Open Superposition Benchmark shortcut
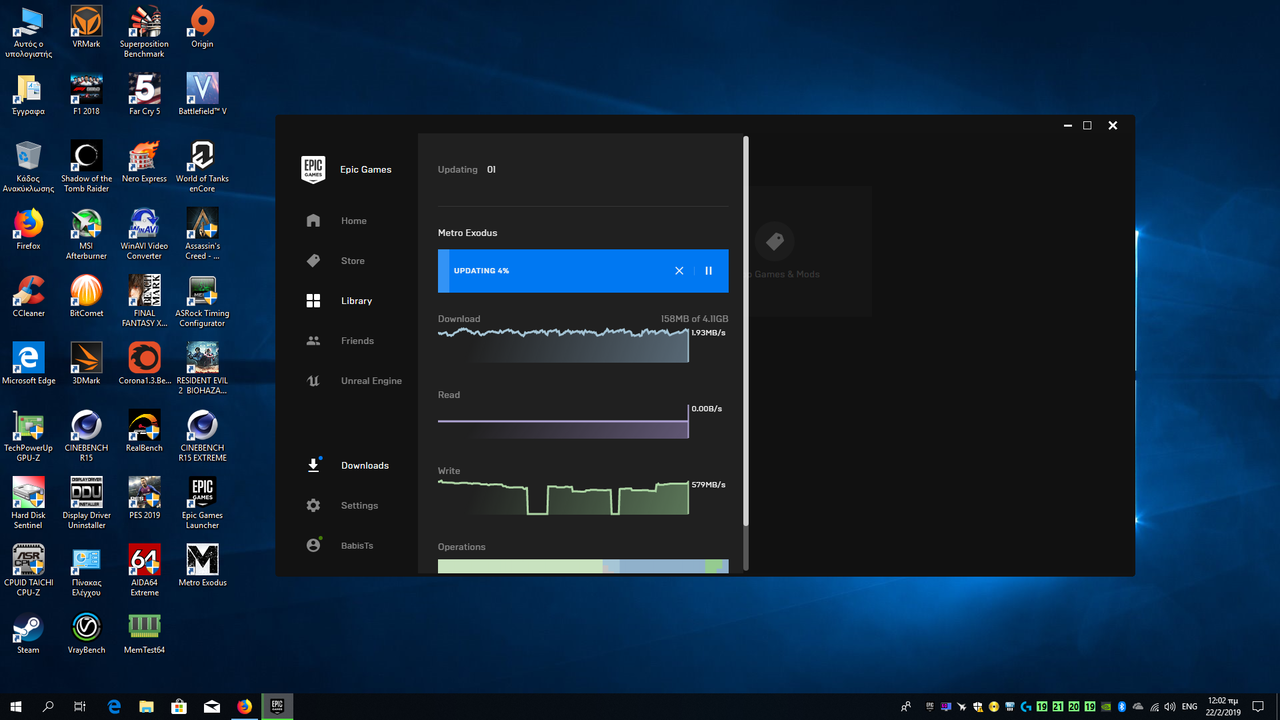The image size is (1280, 720). [144, 32]
